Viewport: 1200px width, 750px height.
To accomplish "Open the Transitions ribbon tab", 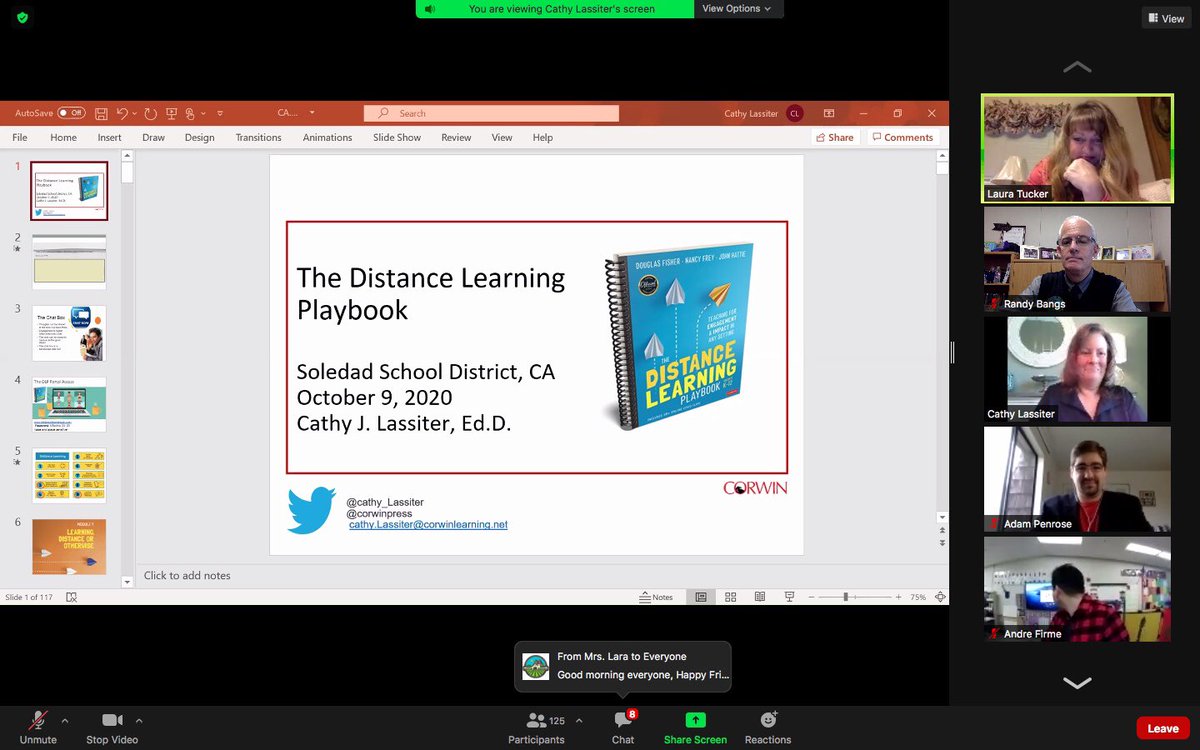I will tap(258, 137).
